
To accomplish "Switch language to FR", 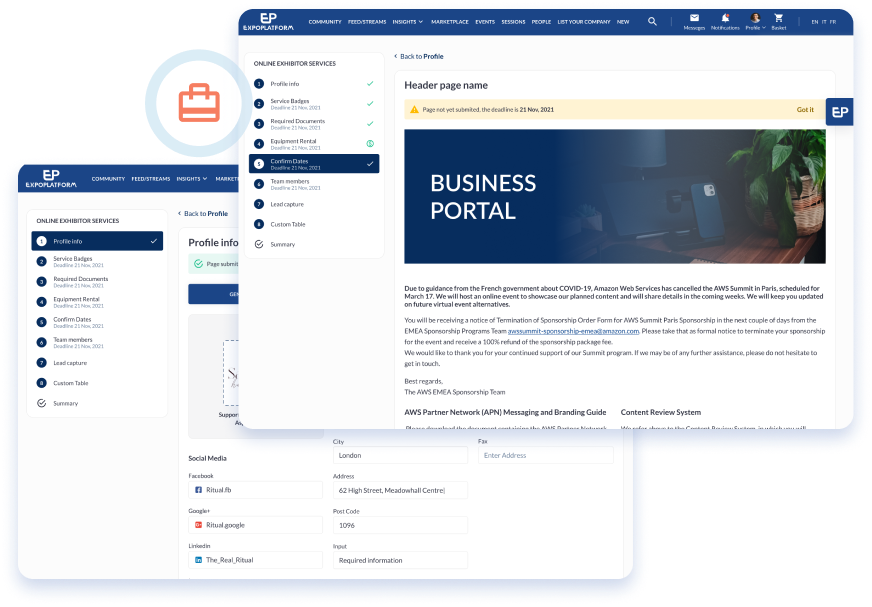I will 833,22.
